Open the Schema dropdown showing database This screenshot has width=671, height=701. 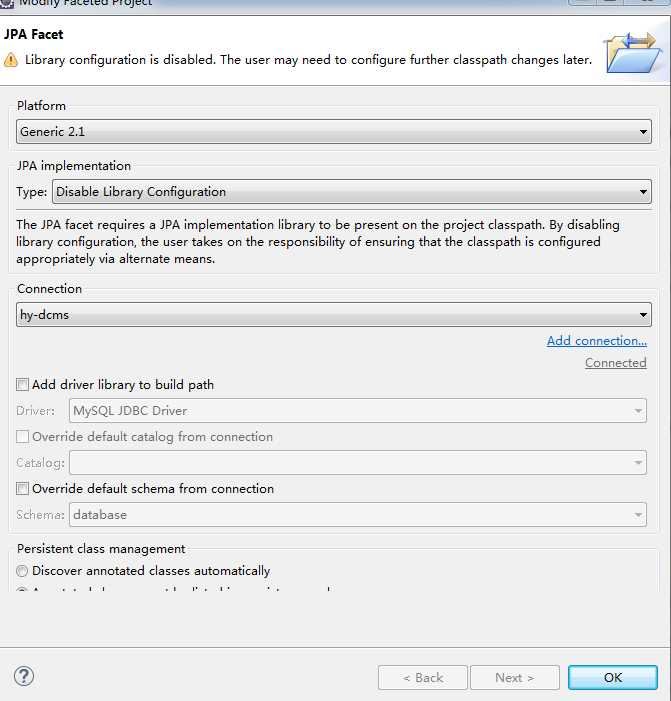(x=357, y=515)
